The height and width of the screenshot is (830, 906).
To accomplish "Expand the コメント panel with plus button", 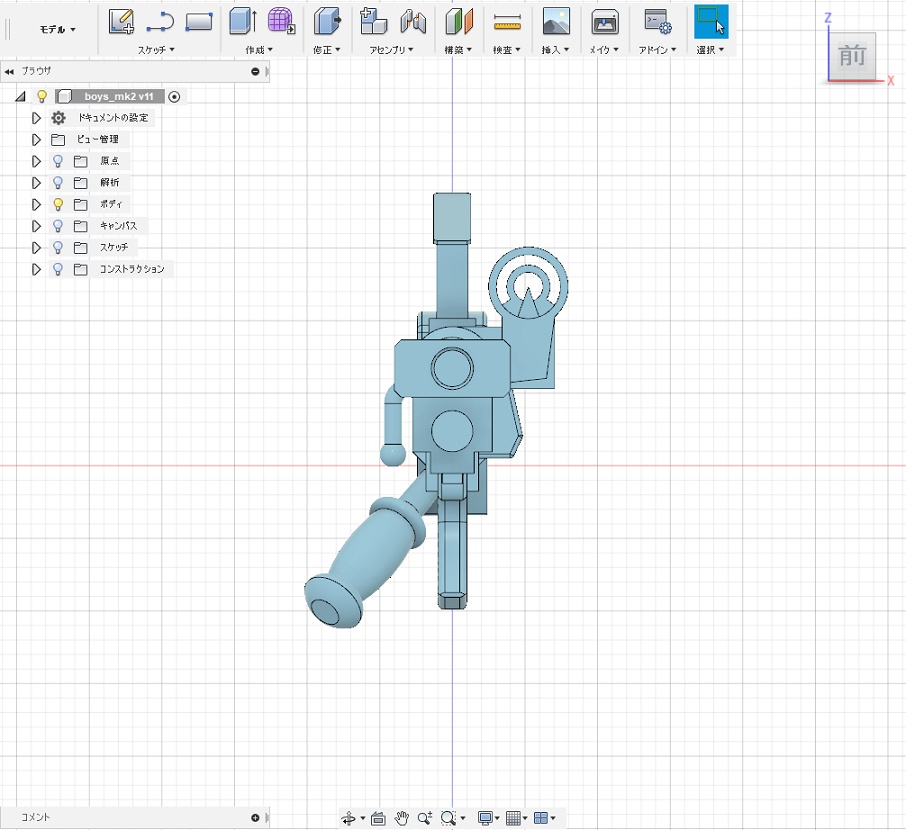I will tap(255, 818).
